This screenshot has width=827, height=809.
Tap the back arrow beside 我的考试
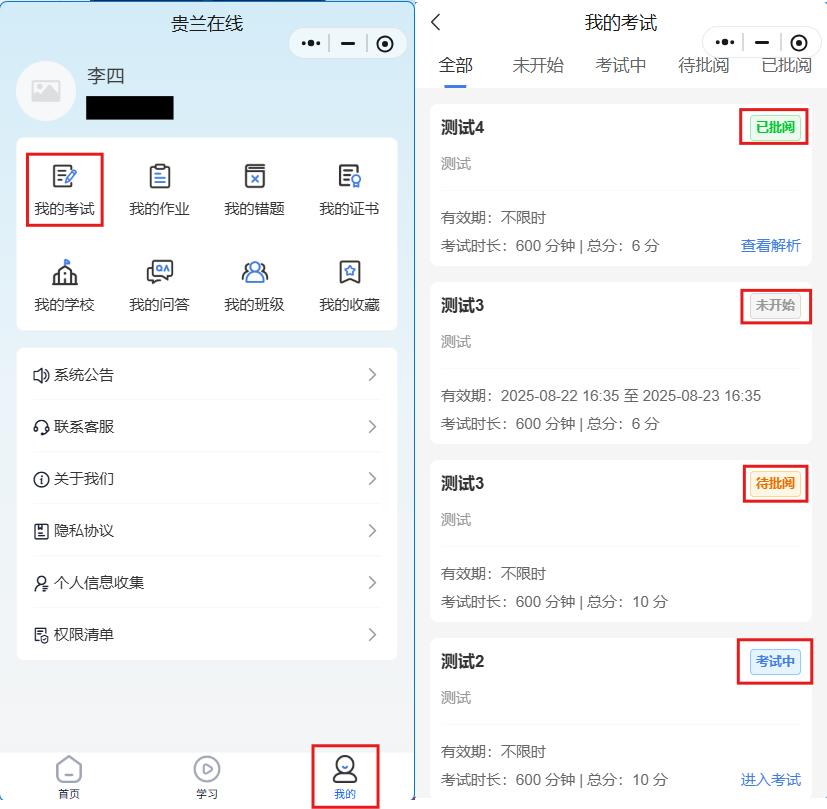coord(436,22)
